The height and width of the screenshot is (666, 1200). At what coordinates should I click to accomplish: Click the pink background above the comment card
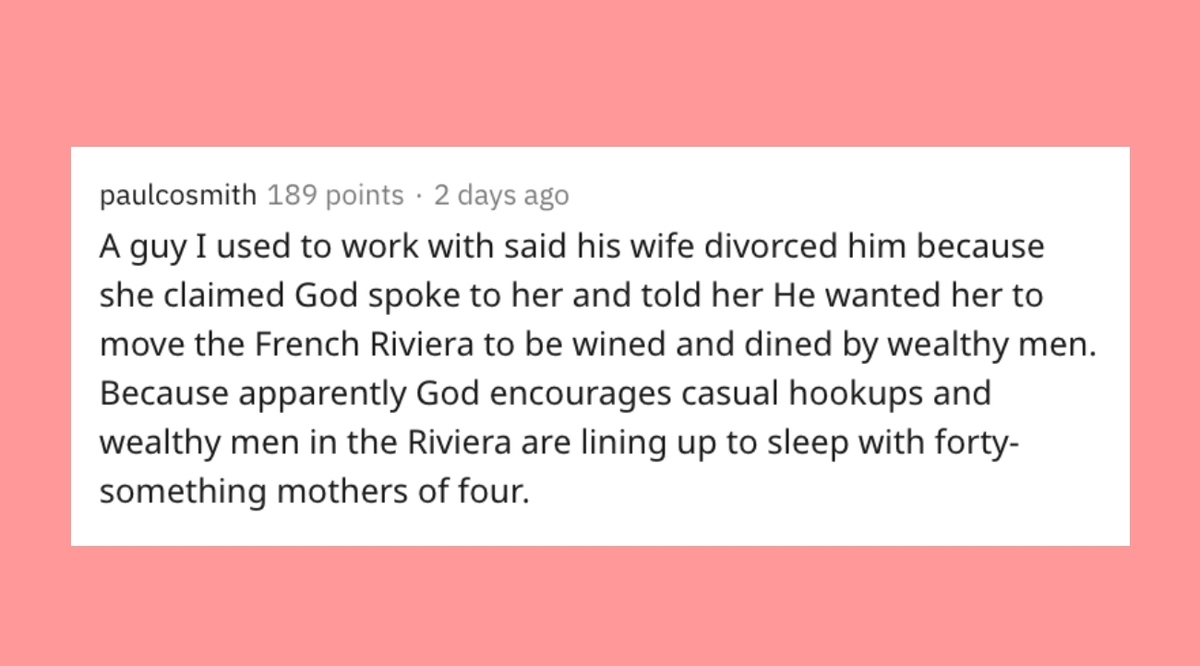[600, 72]
